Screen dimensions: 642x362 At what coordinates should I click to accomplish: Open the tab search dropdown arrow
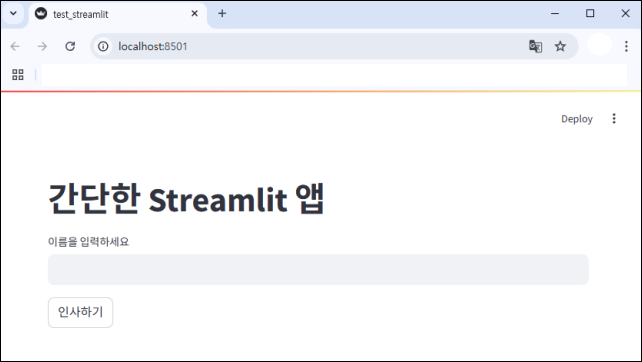(x=14, y=14)
